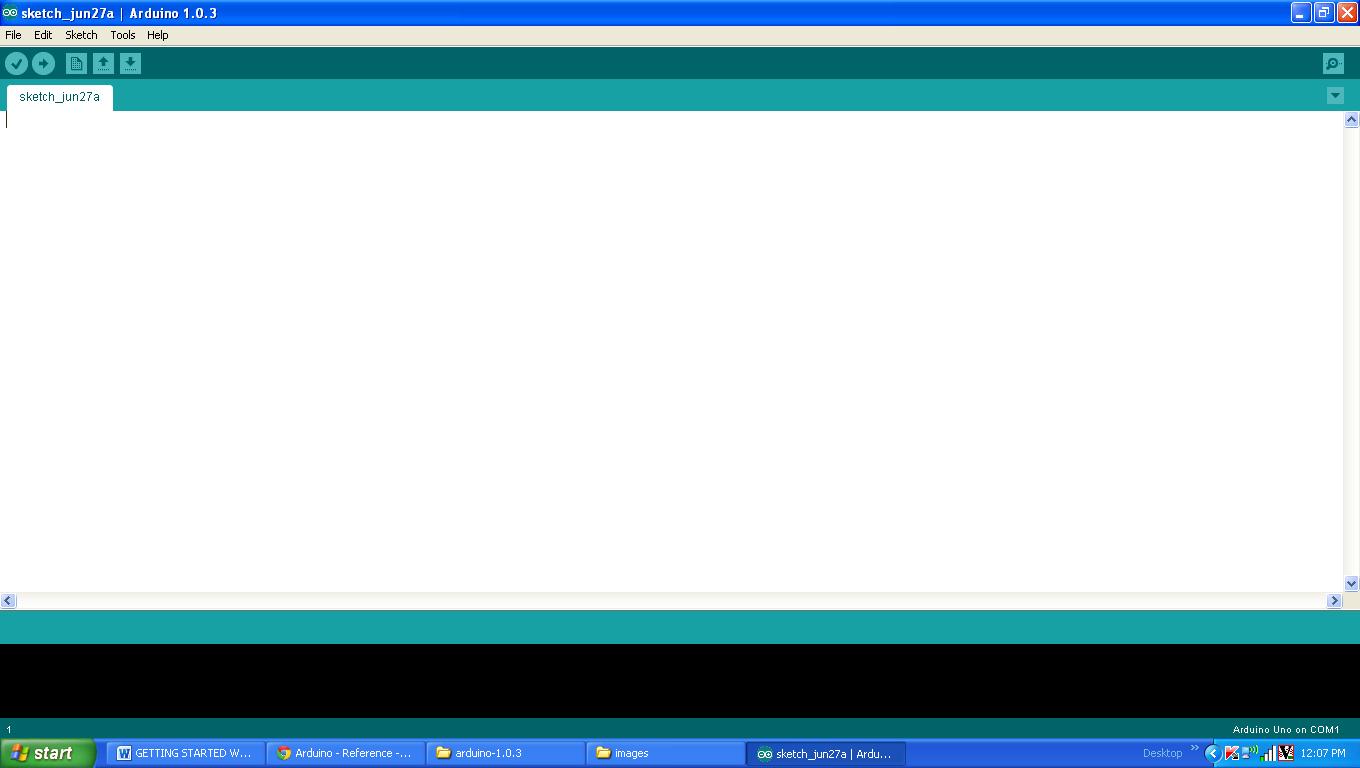Minimize the Arduino window
Viewport: 1360px width, 768px height.
pyautogui.click(x=1301, y=13)
